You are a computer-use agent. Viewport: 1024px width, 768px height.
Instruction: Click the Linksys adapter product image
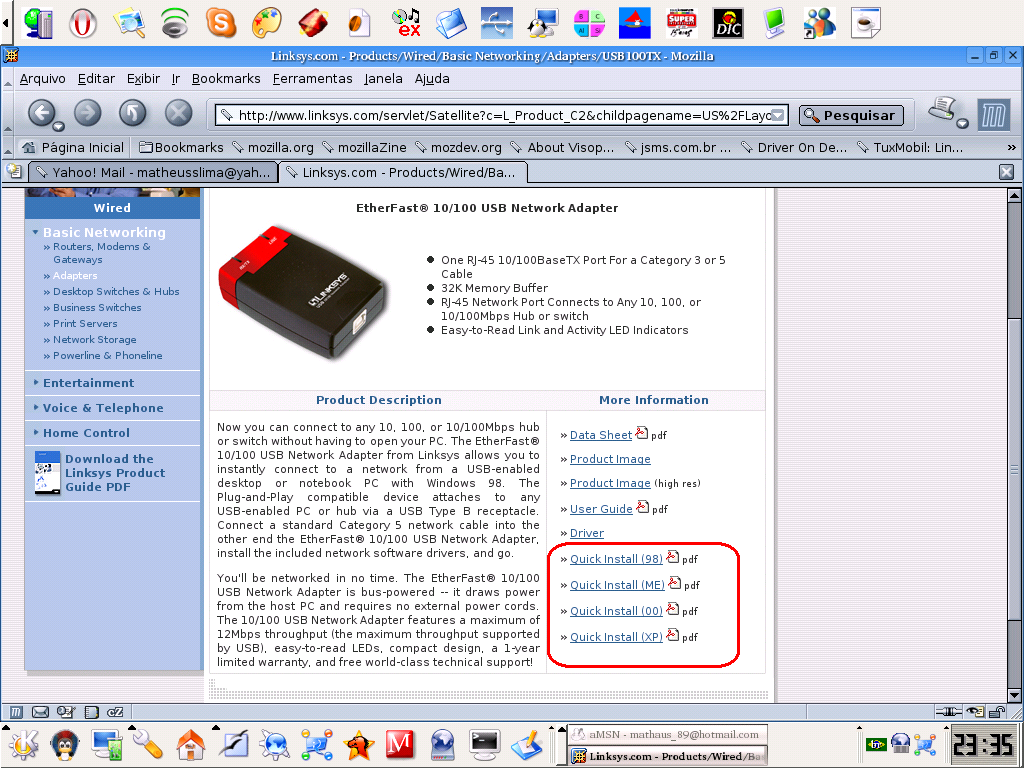coord(304,293)
